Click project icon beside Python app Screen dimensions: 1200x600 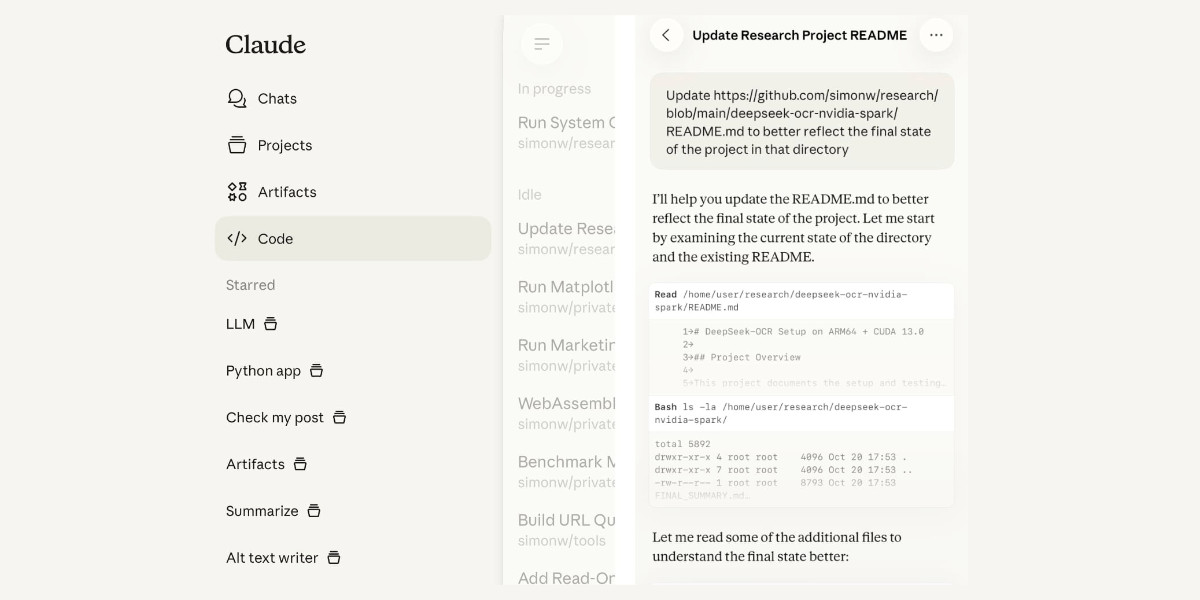click(x=316, y=371)
